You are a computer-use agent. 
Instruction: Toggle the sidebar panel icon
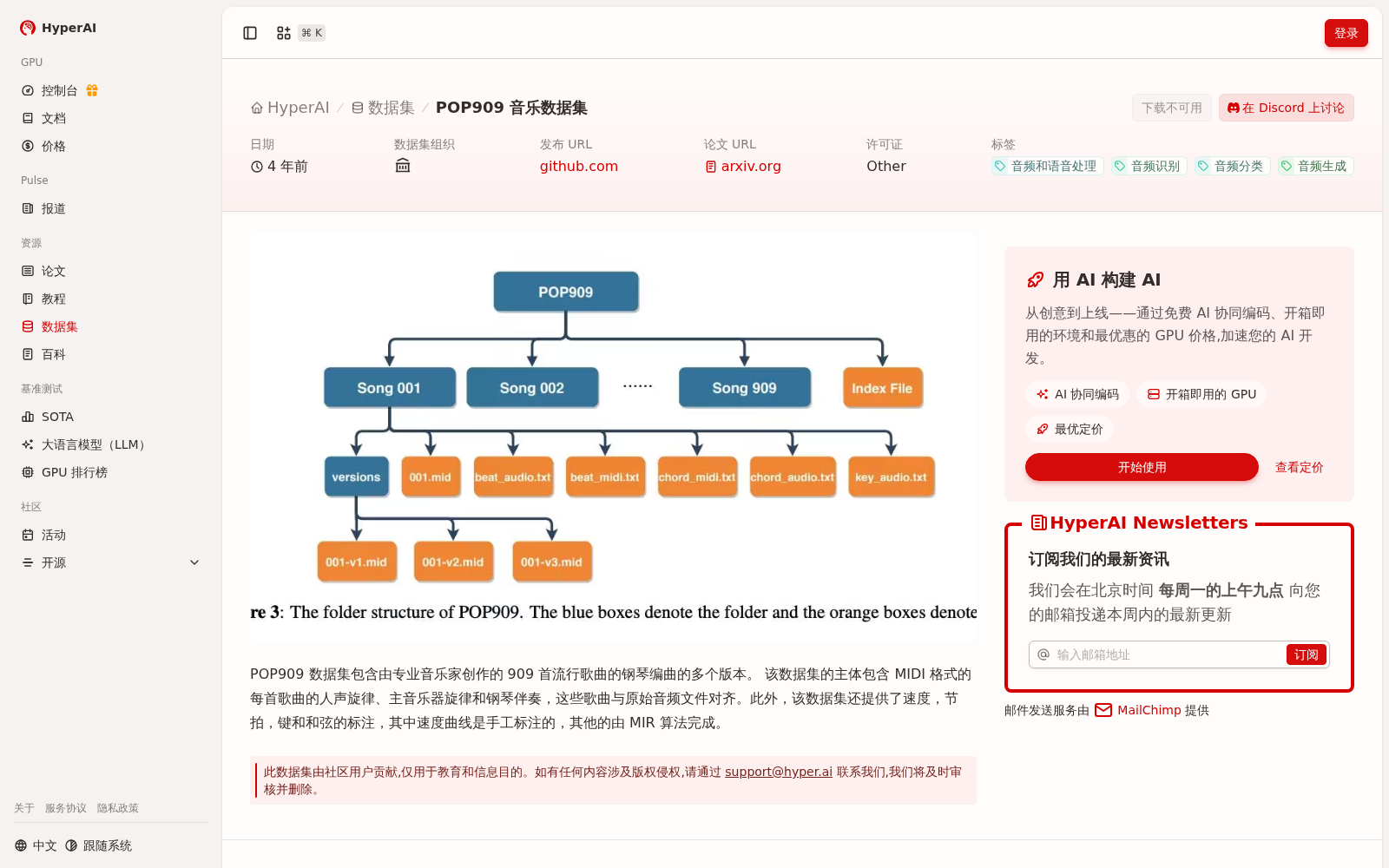point(250,33)
